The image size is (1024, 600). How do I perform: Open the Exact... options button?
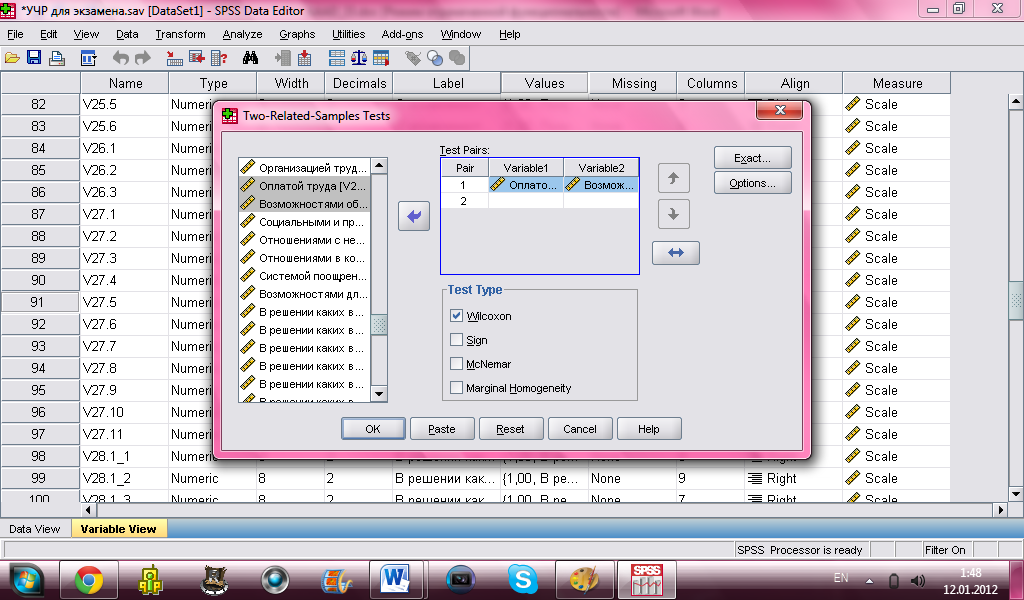pos(753,158)
